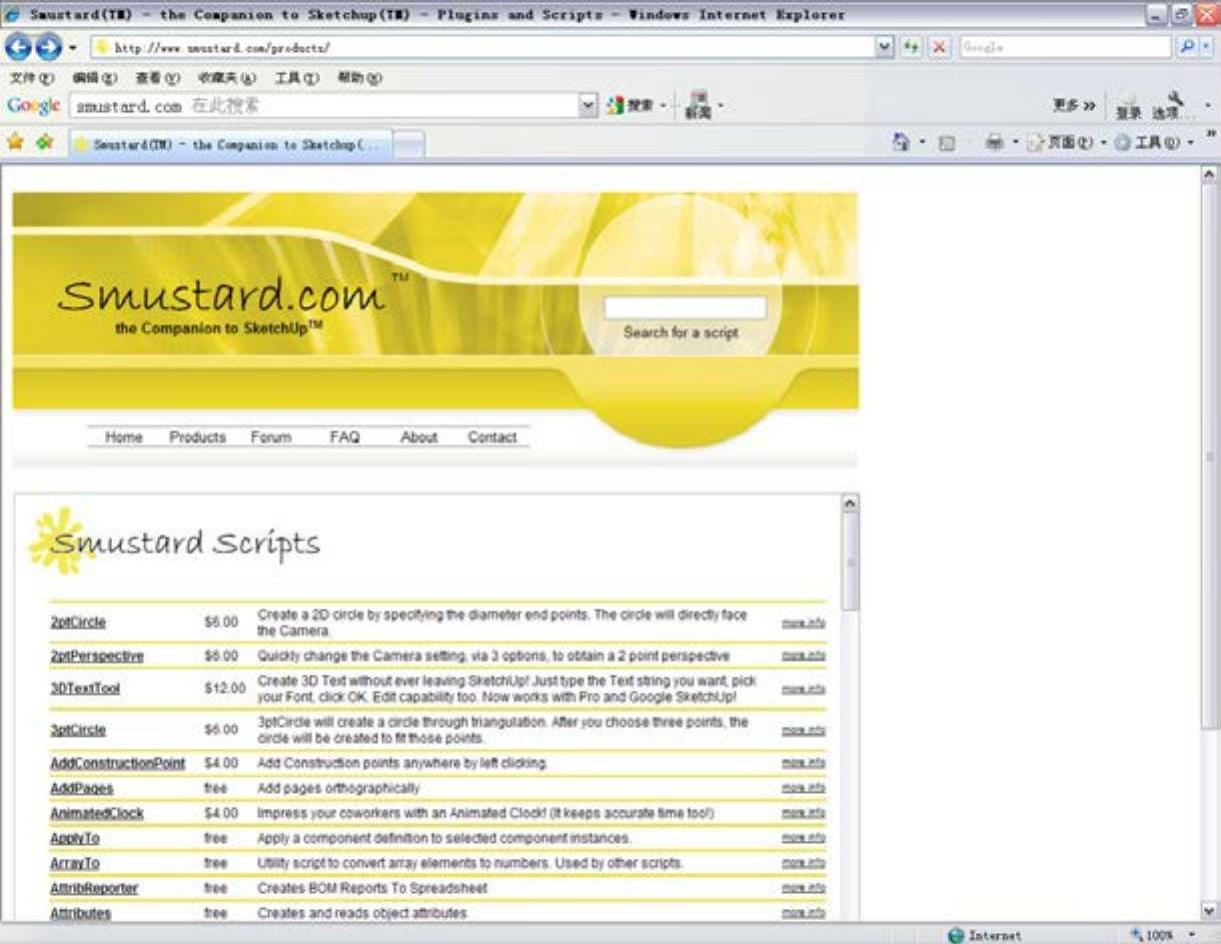Click the Internet zone globe in status bar
Image resolution: width=1221 pixels, height=944 pixels.
(x=956, y=935)
